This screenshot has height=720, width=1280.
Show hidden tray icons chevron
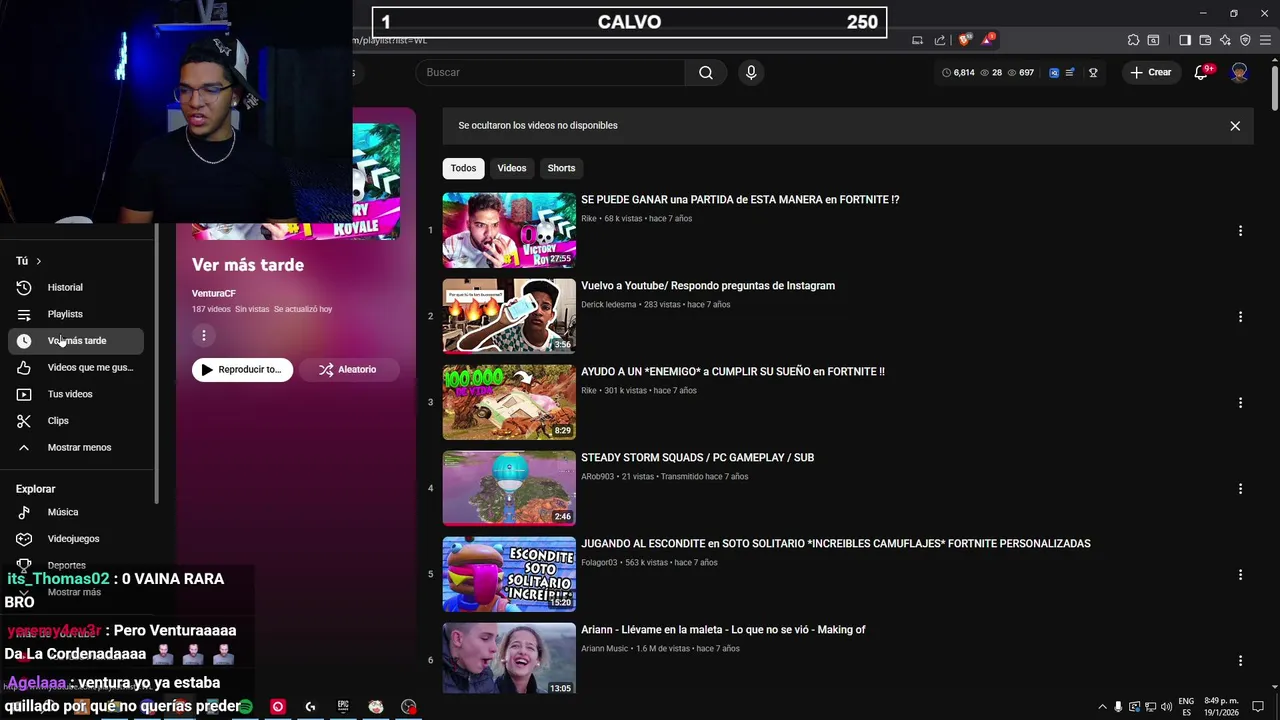[1102, 707]
